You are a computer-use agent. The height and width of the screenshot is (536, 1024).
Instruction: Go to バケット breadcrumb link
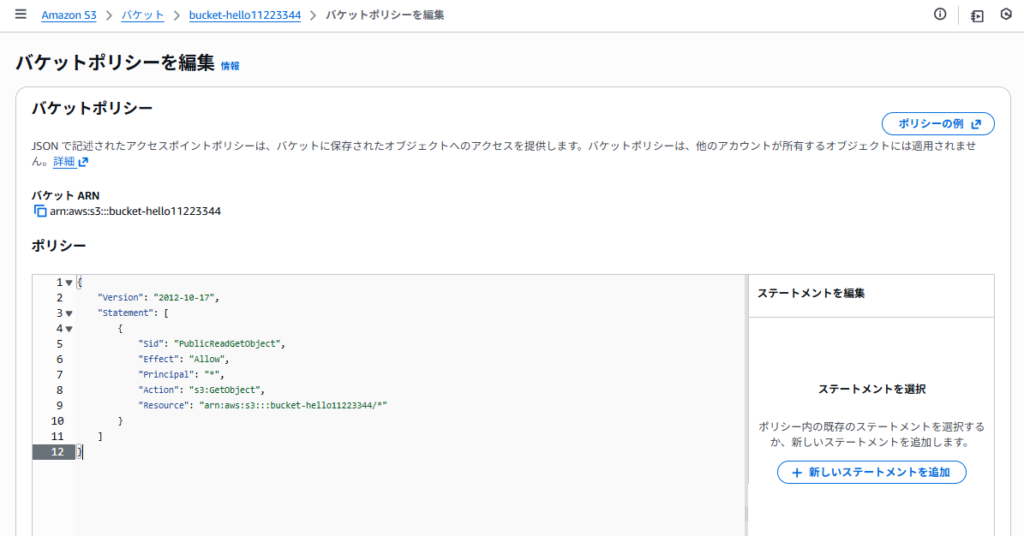point(142,16)
